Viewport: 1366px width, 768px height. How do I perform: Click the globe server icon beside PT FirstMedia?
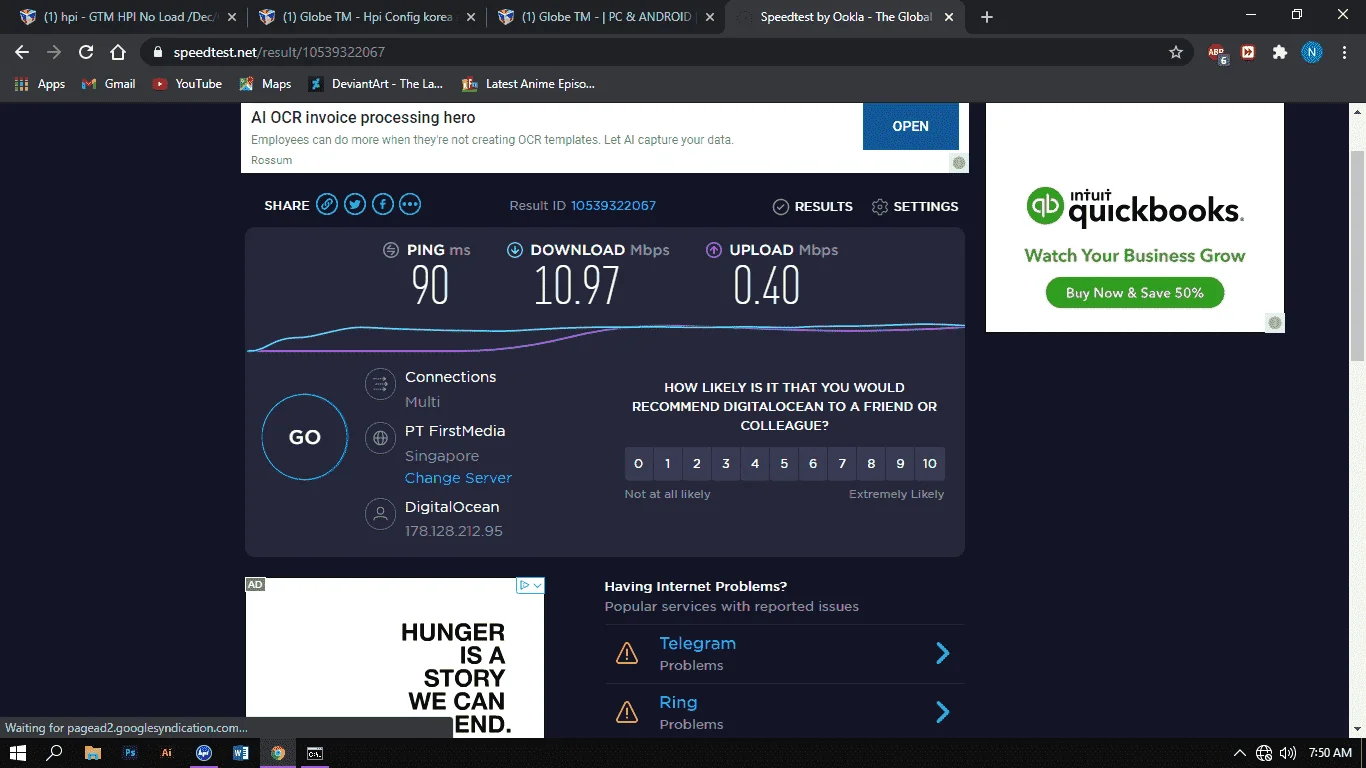point(380,438)
